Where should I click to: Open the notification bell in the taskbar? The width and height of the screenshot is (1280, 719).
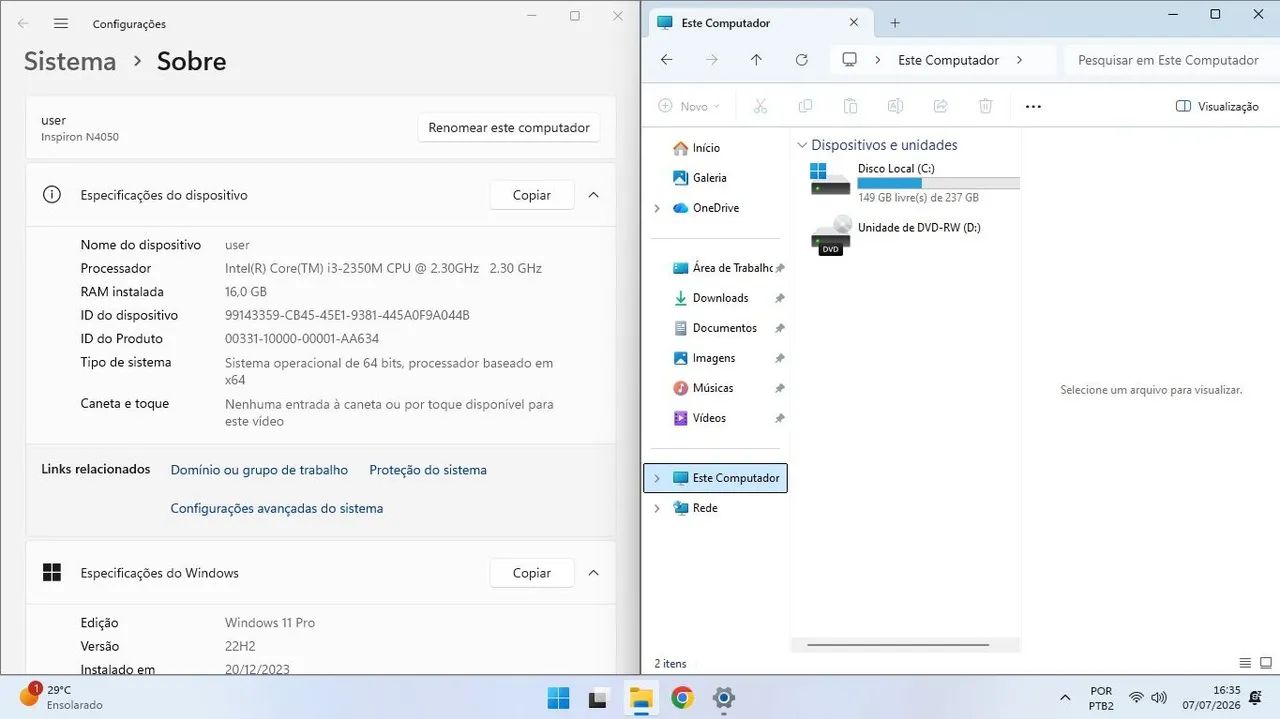point(1255,697)
